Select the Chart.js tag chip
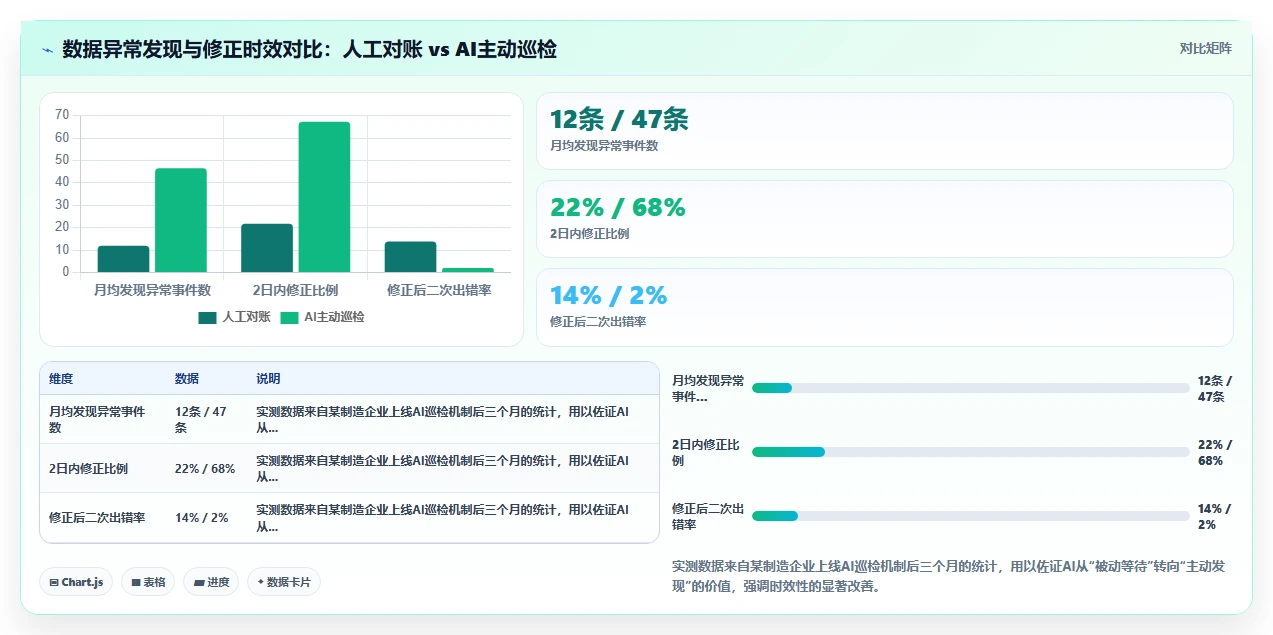 pyautogui.click(x=76, y=582)
